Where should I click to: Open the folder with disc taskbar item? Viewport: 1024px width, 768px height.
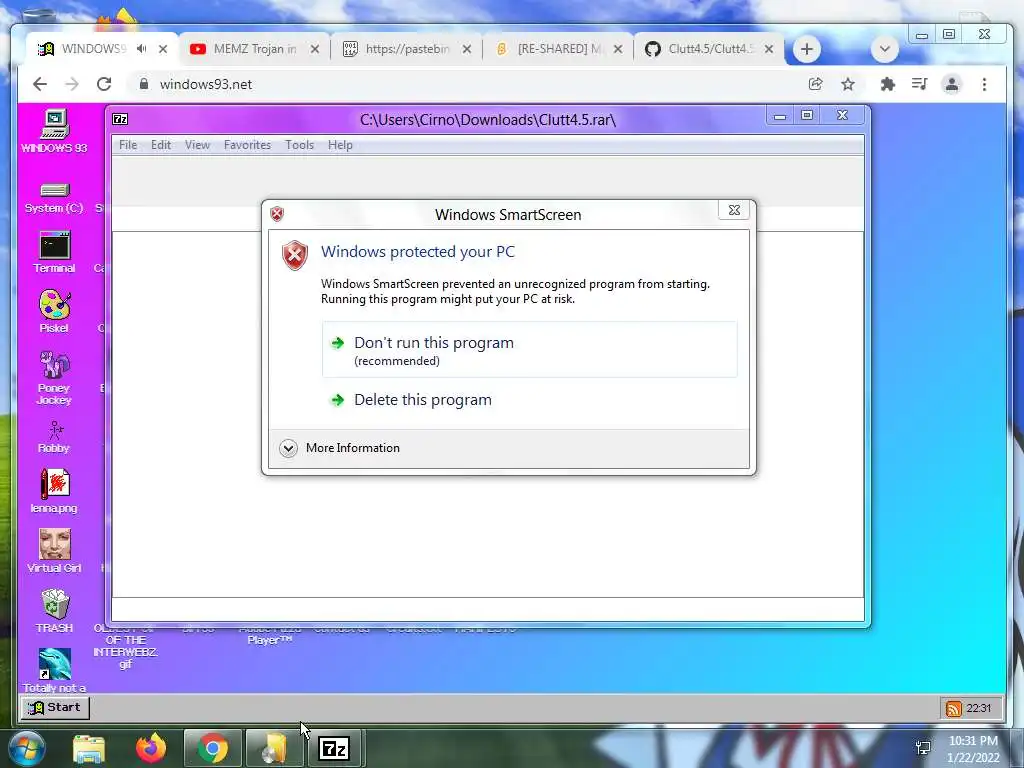[274, 748]
